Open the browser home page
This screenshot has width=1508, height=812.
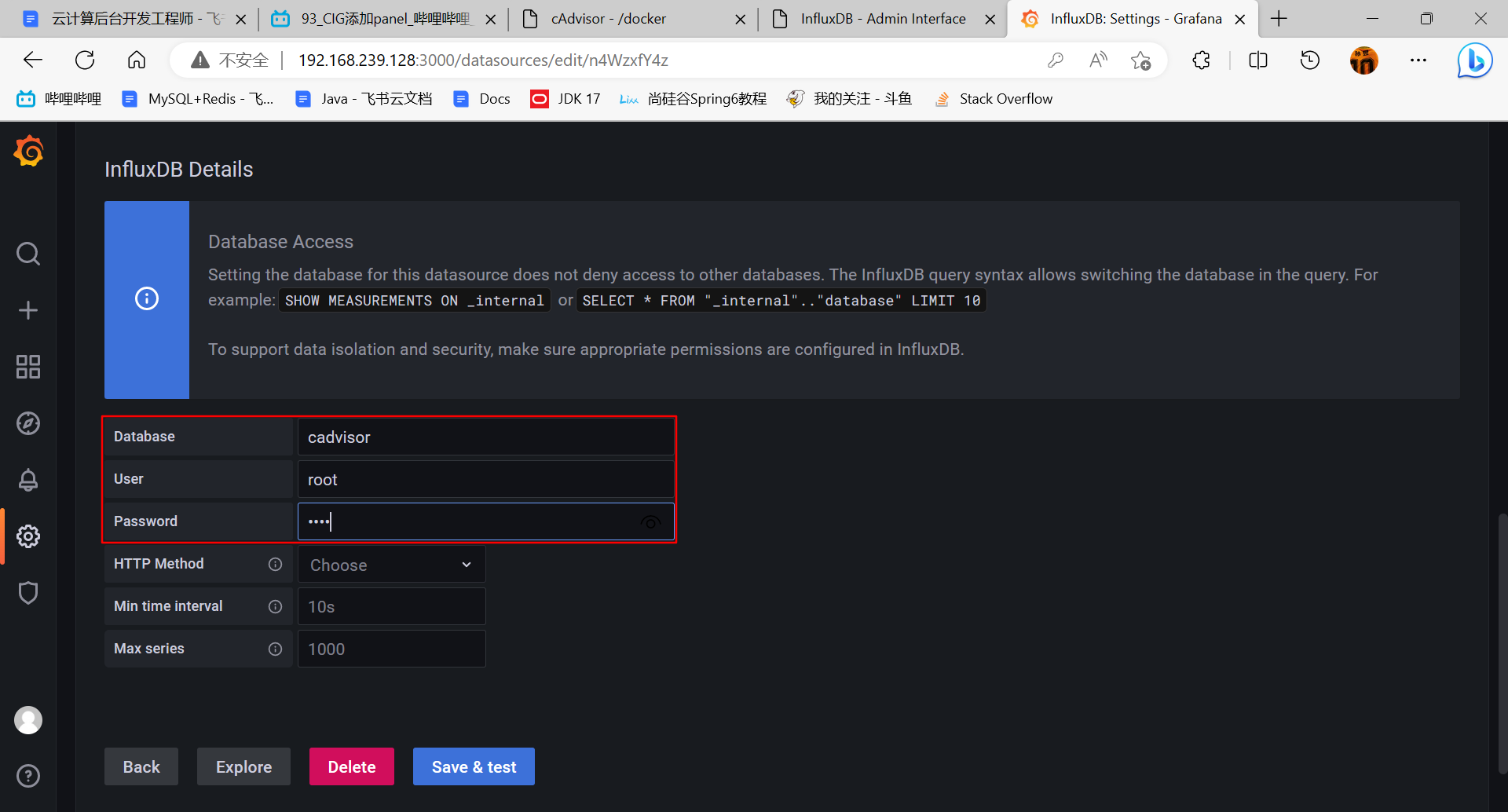137,60
